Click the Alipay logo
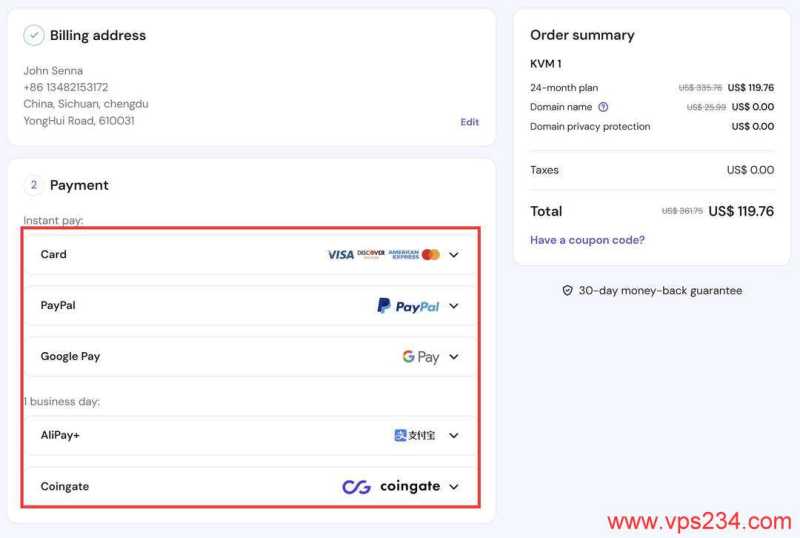 pos(415,436)
